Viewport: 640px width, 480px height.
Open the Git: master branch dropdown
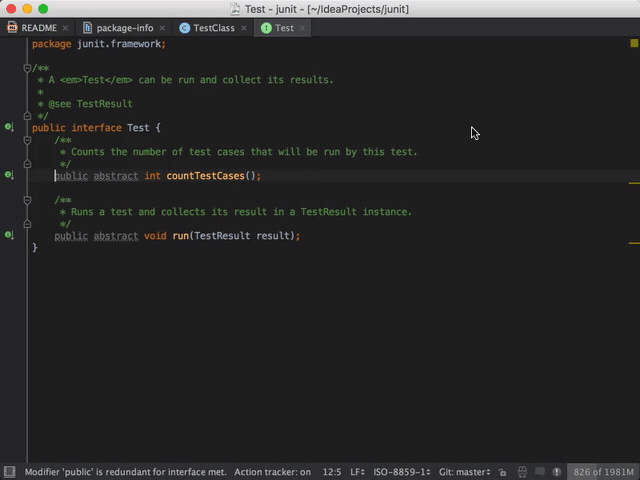[464, 472]
